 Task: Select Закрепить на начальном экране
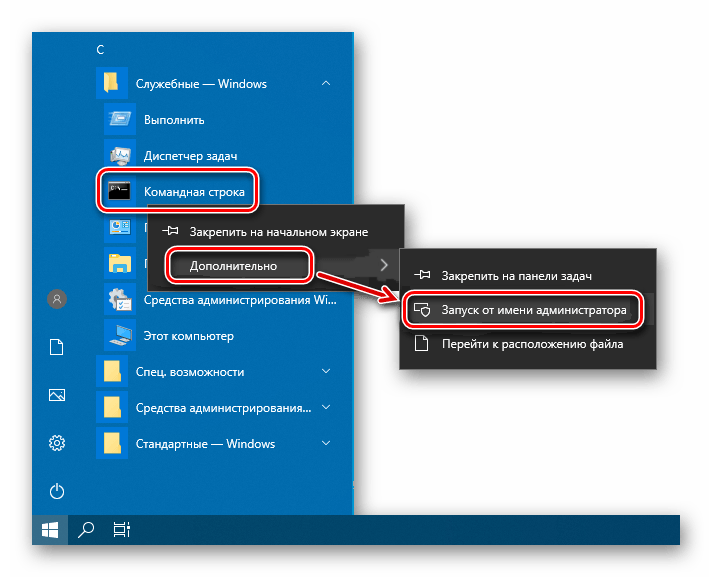276,232
